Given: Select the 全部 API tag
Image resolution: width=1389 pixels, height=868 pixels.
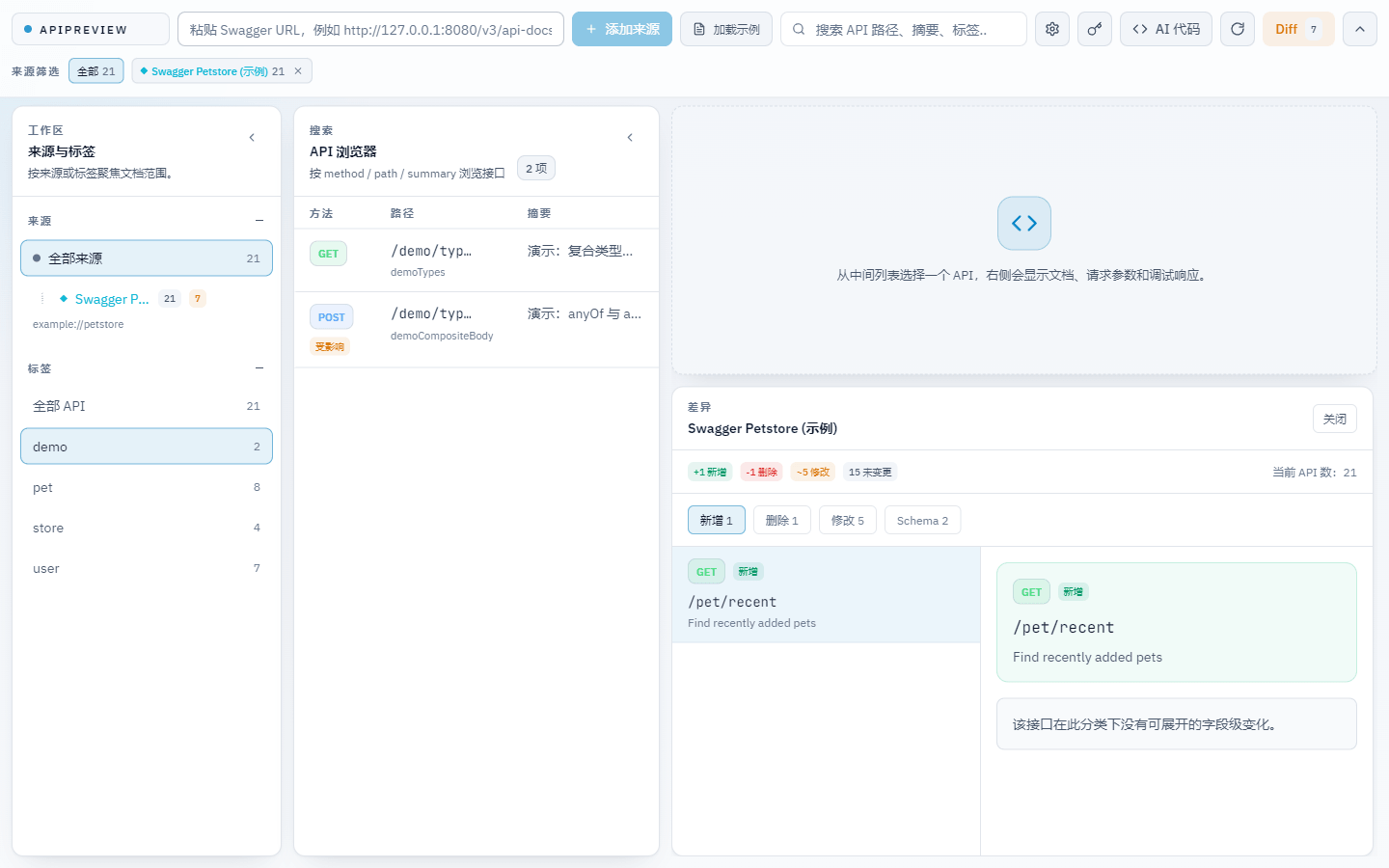Looking at the screenshot, I should tap(147, 406).
